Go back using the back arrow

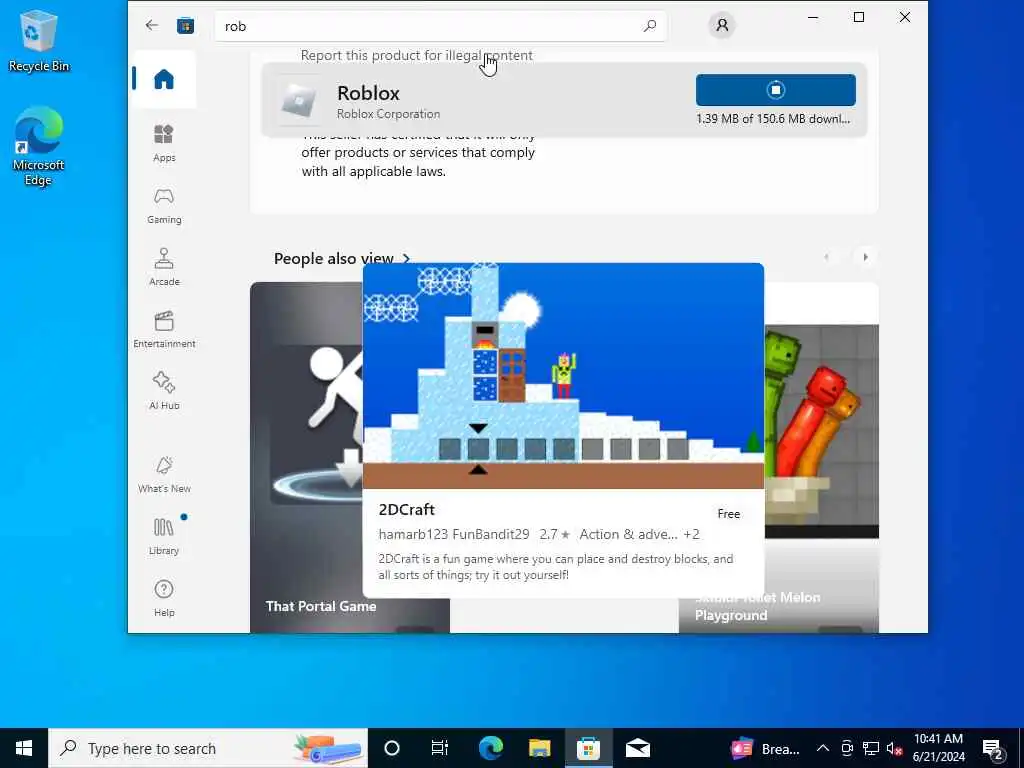click(152, 25)
